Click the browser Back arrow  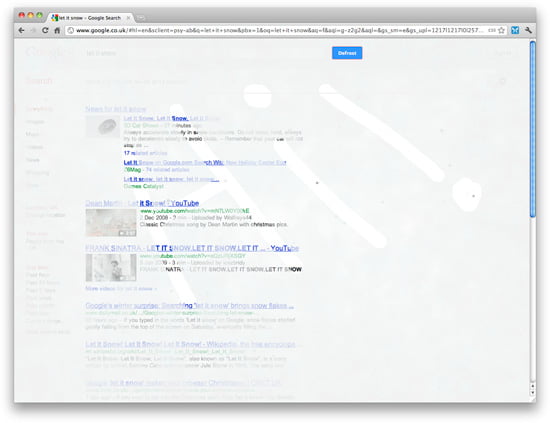click(21, 31)
